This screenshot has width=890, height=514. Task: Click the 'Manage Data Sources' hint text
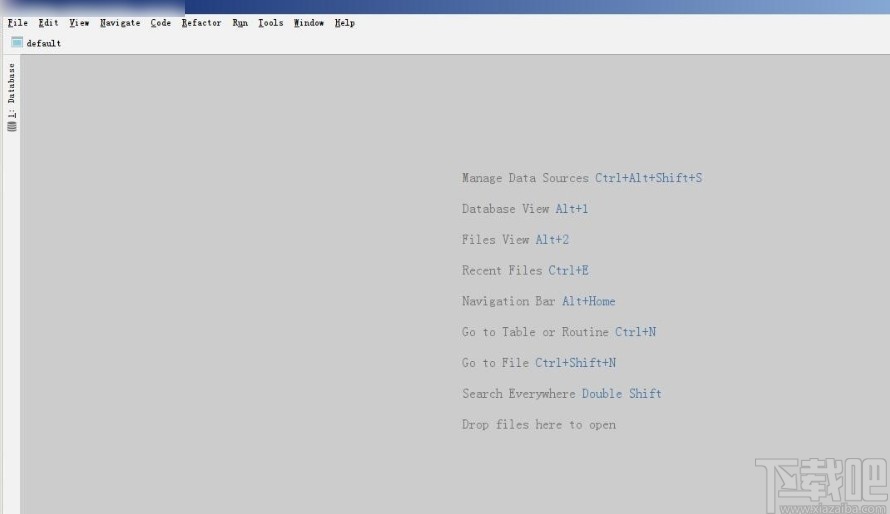pyautogui.click(x=525, y=178)
